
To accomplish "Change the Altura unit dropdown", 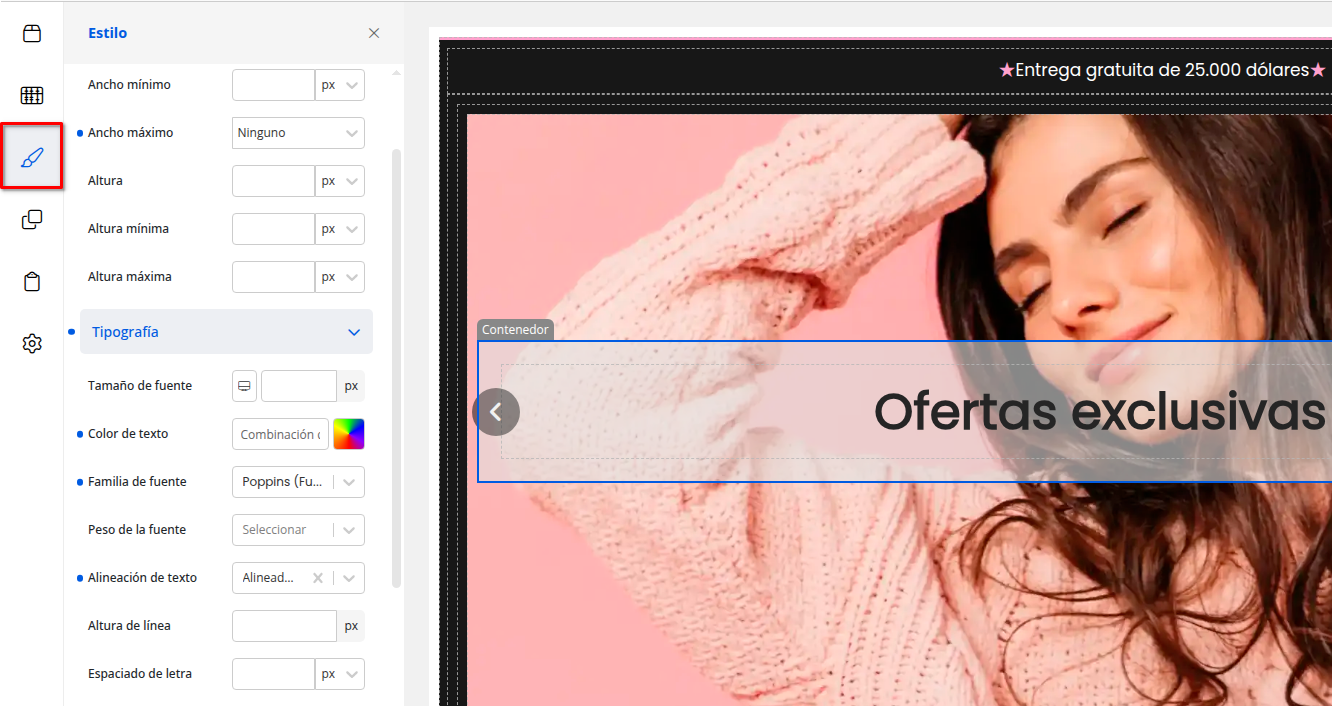I will tap(339, 181).
